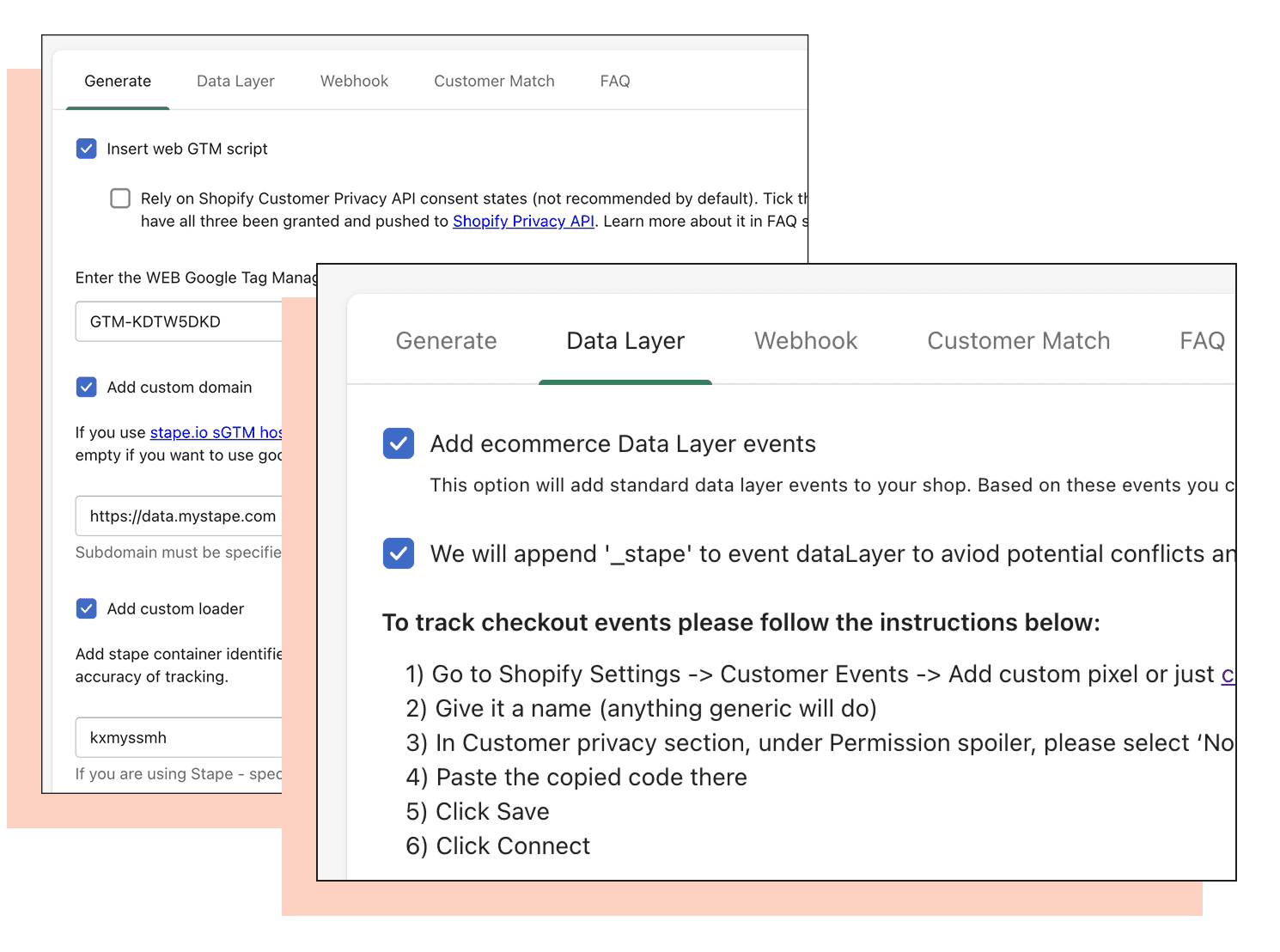Viewport: 1280px width, 952px height.
Task: Toggle append '_stape' to event checkbox
Action: 399,553
